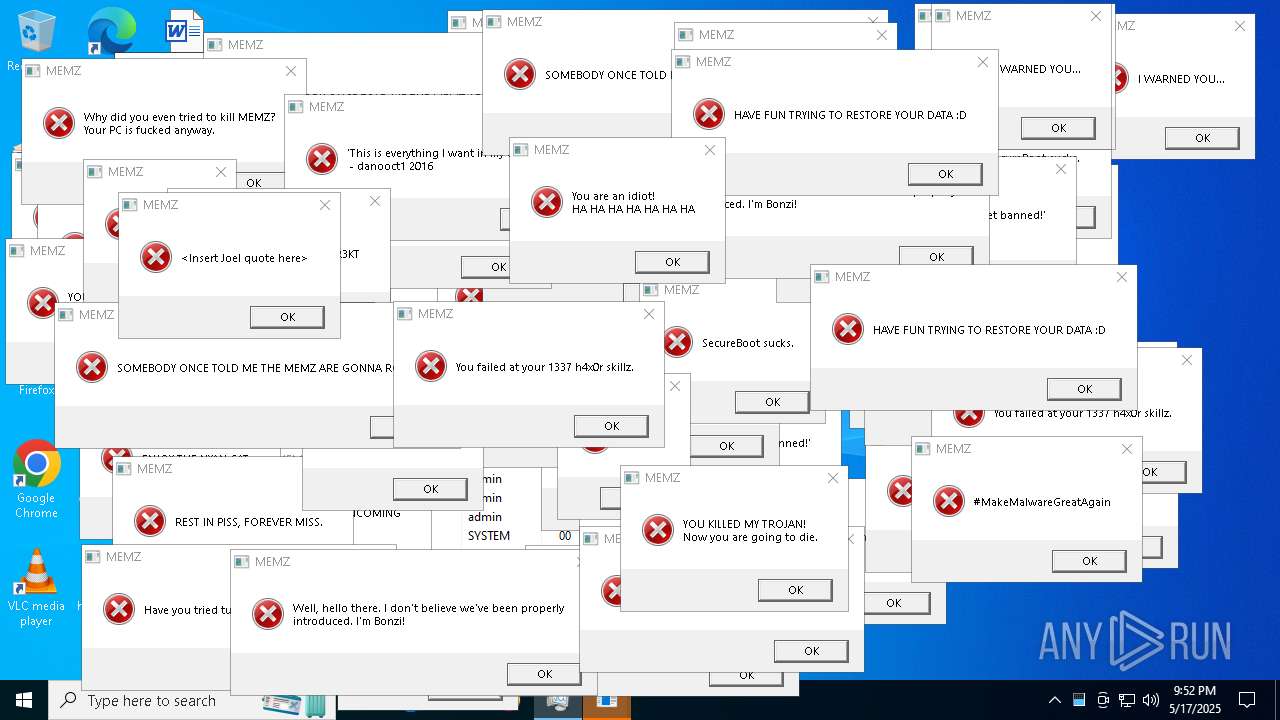Click the title bar icon of the 'You are an idiot!' dialog
This screenshot has width=1280, height=720.
520,150
